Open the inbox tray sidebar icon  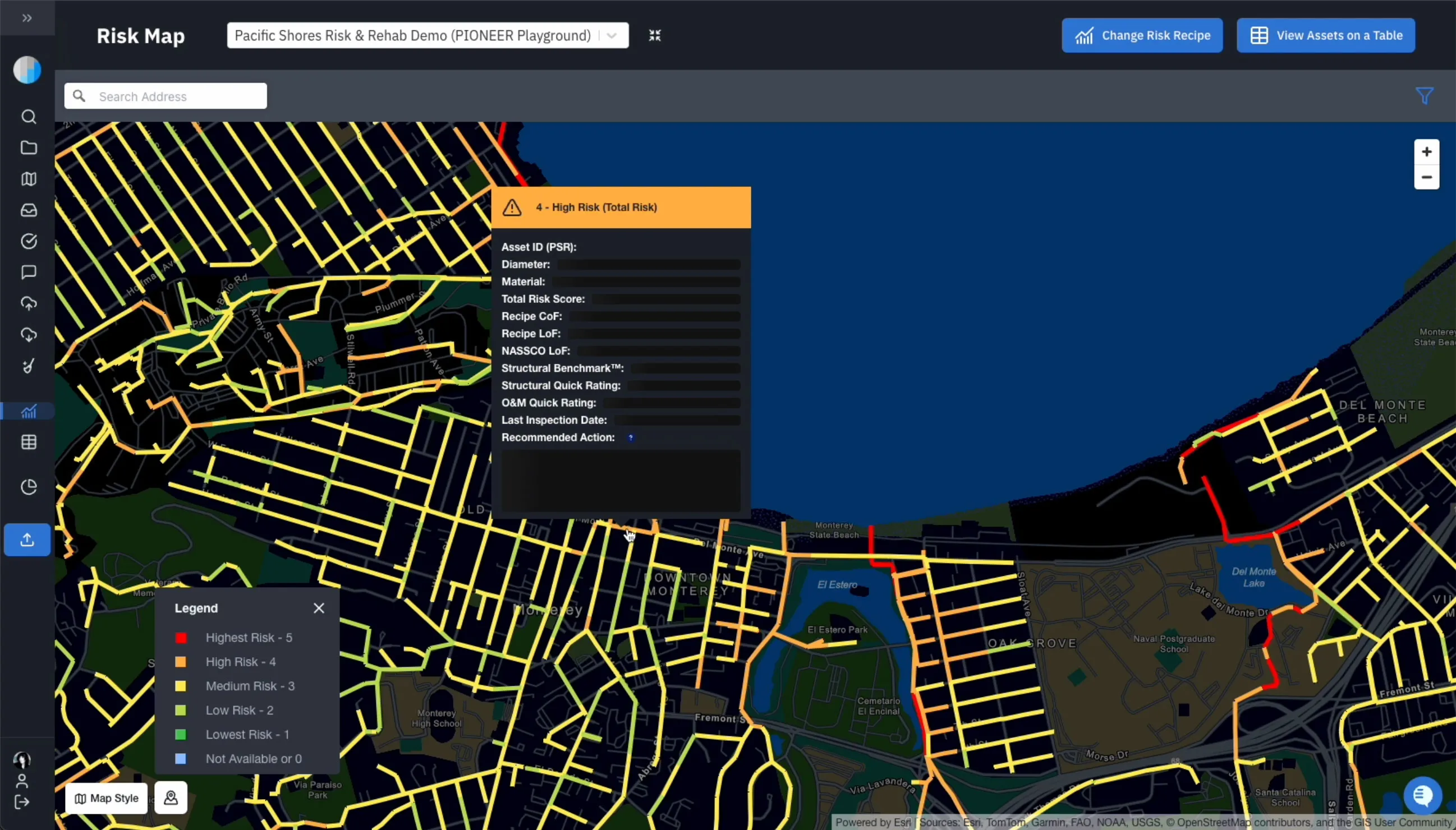pyautogui.click(x=29, y=210)
